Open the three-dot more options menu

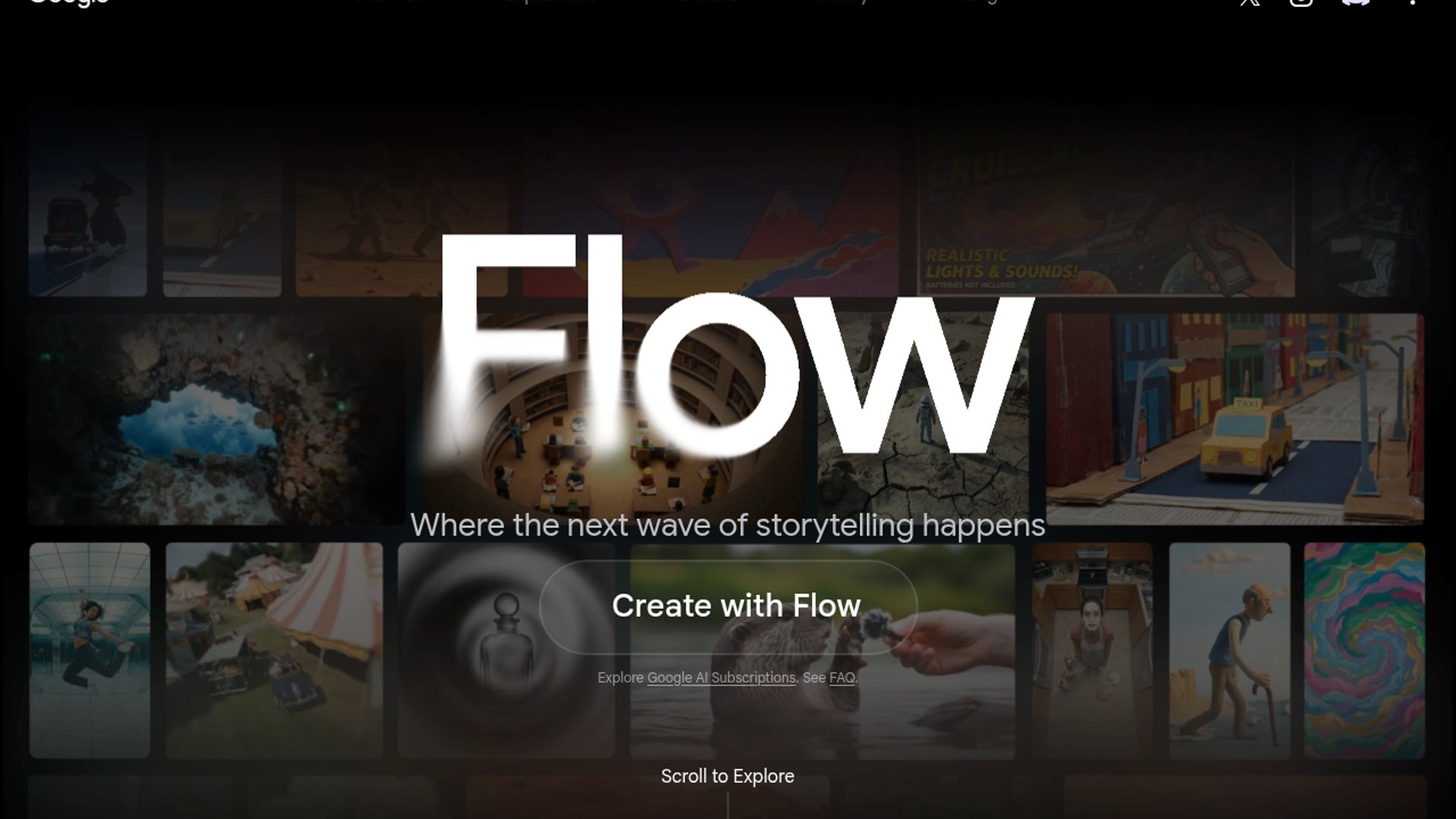[x=1412, y=2]
